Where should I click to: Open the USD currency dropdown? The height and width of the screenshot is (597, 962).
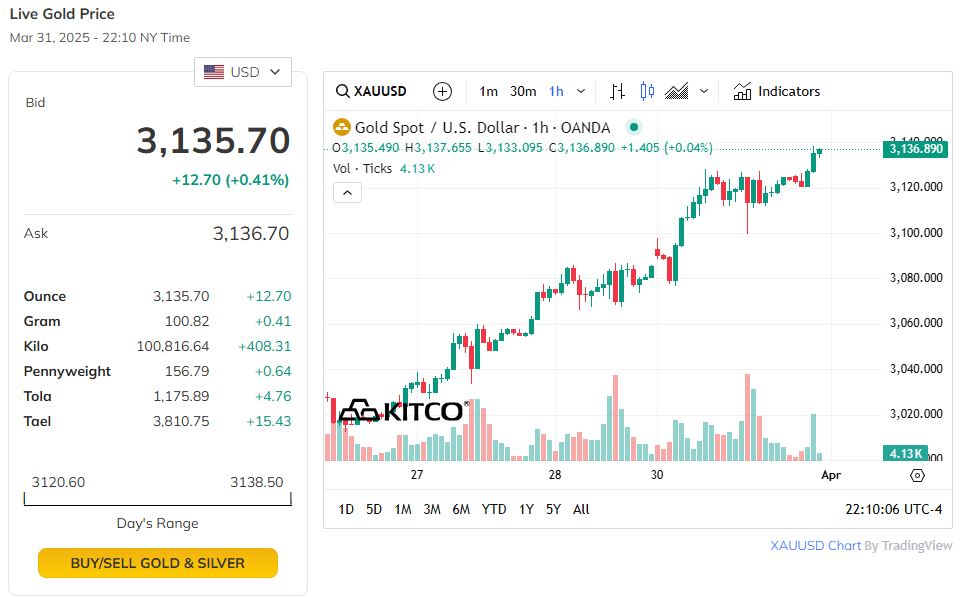click(x=243, y=72)
